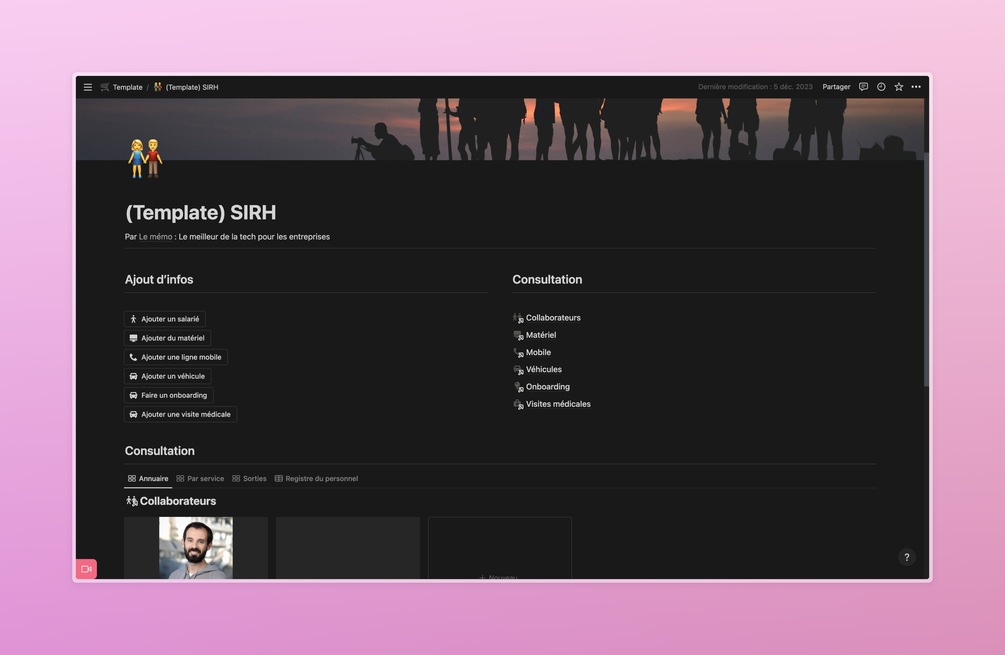Switch to Registre du personnel tab
Viewport: 1005px width, 655px height.
317,479
